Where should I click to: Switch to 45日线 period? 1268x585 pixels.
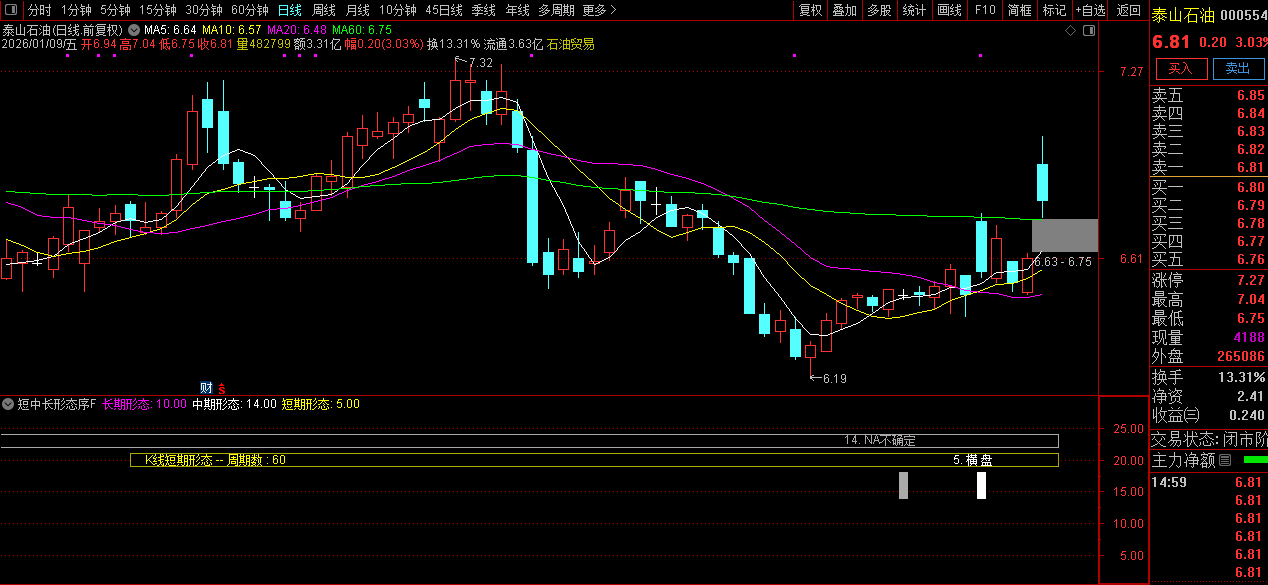(444, 10)
